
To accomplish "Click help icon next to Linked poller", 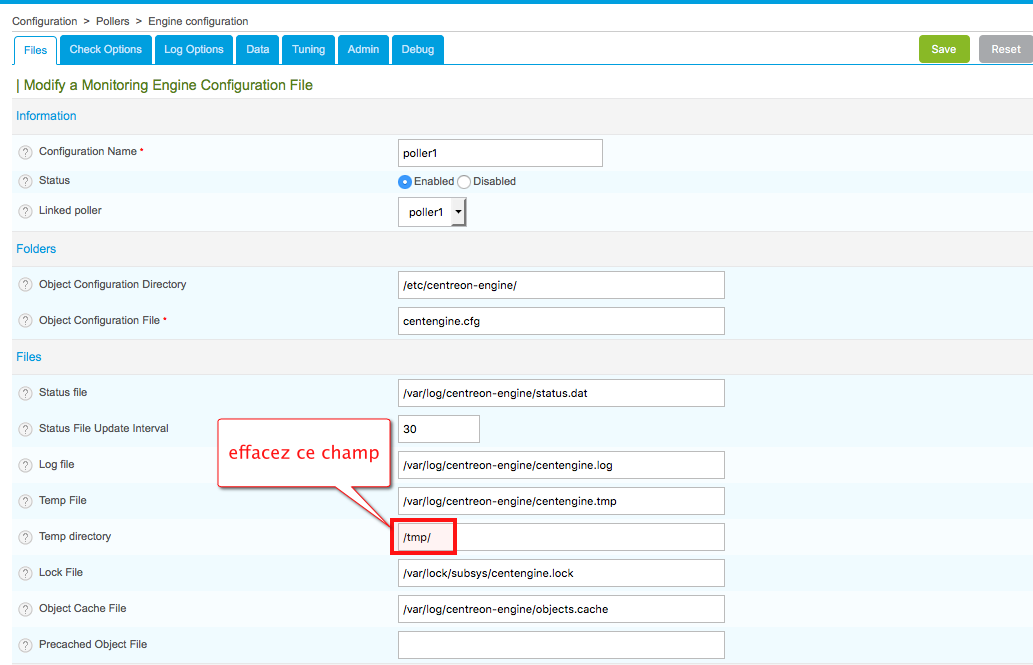I will (26, 212).
